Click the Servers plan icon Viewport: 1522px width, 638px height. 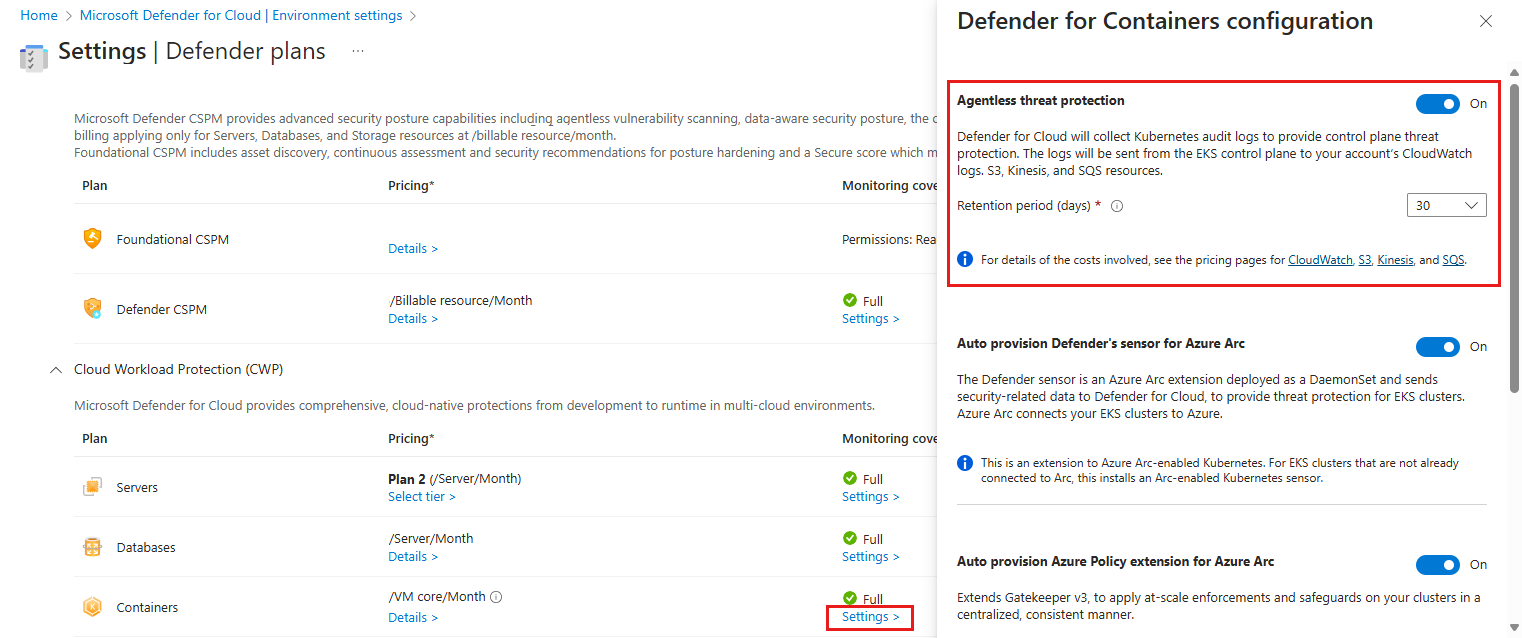coord(92,487)
